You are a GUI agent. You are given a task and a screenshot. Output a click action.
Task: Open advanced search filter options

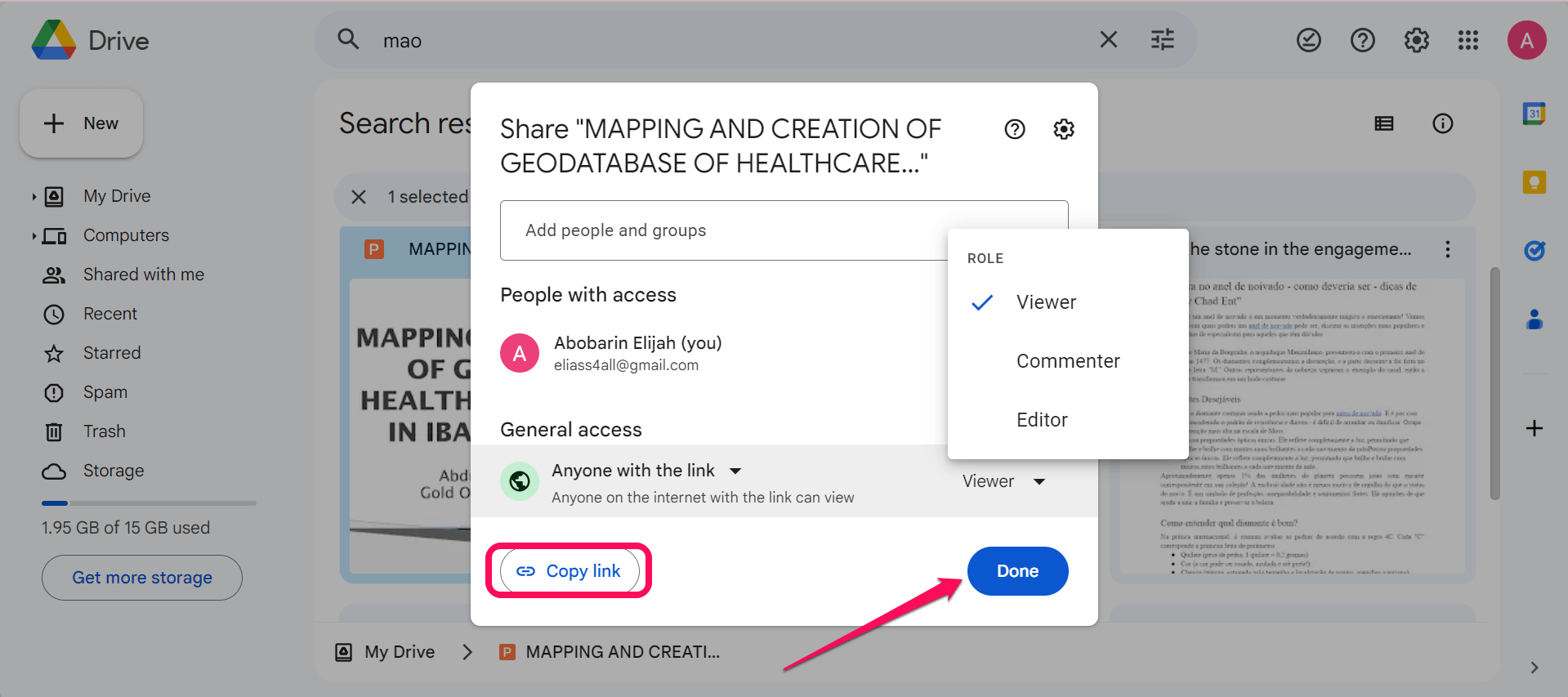[x=1162, y=39]
